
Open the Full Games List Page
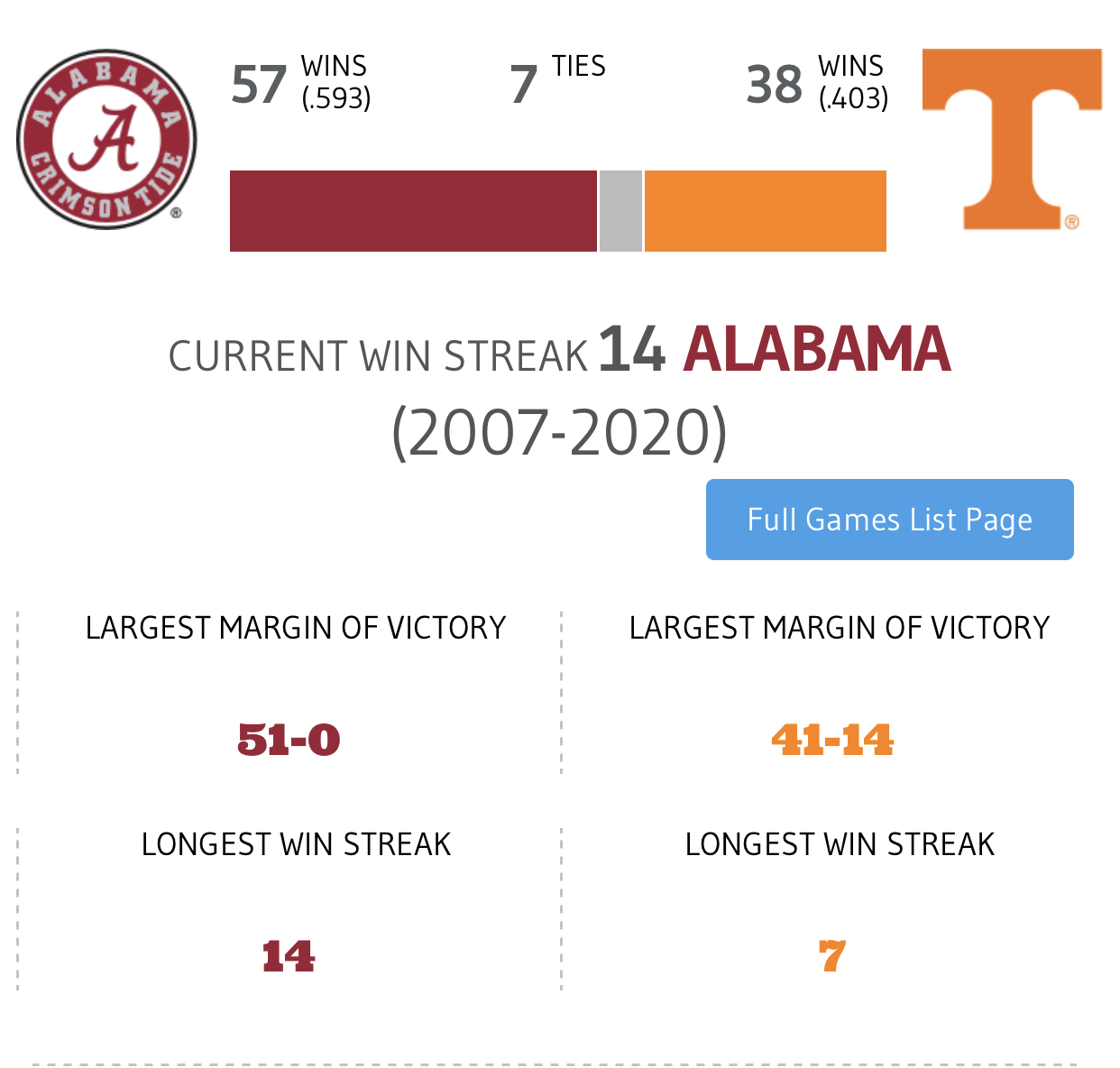889,520
